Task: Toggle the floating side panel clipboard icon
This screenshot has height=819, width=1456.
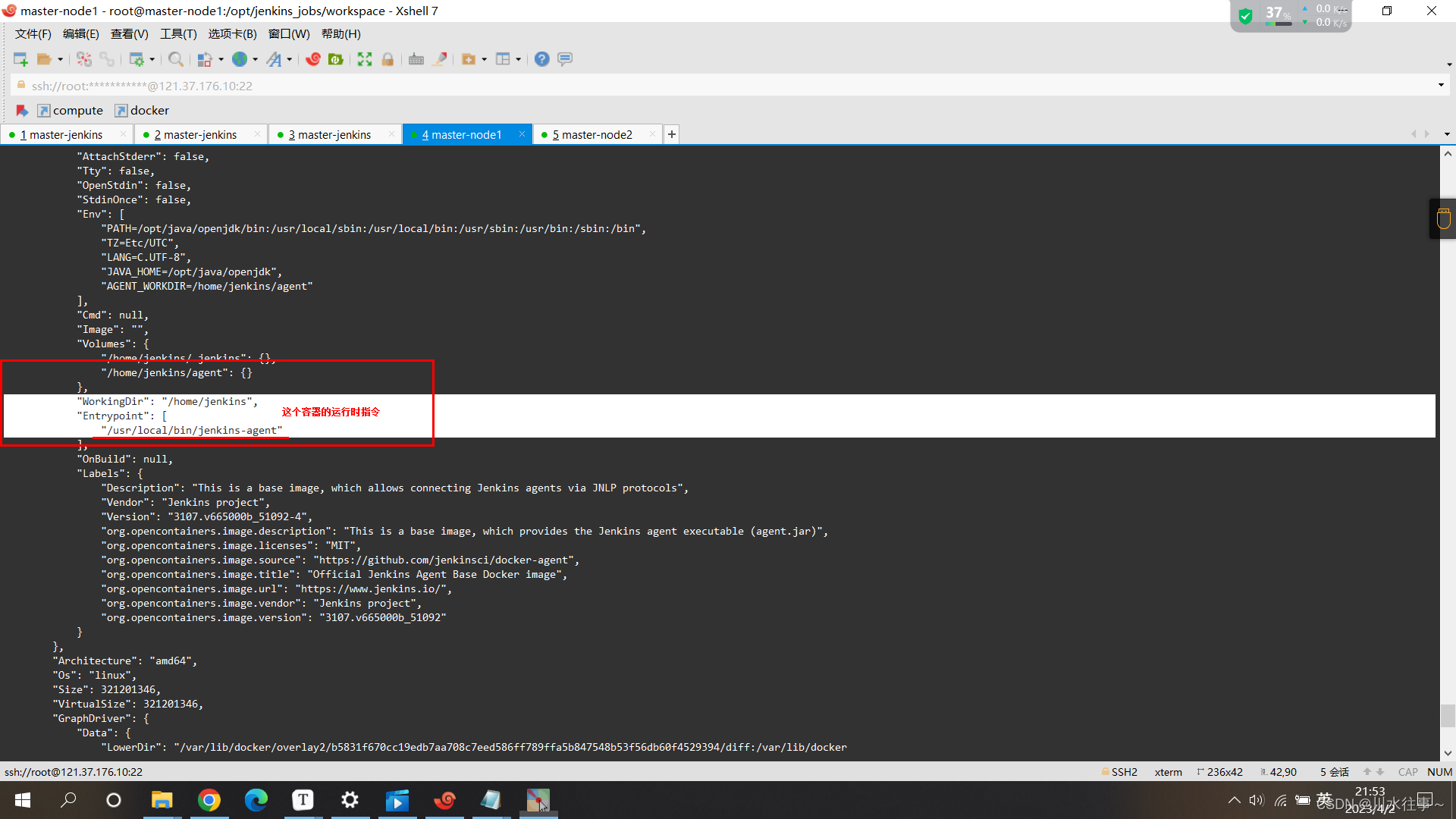Action: click(1443, 219)
